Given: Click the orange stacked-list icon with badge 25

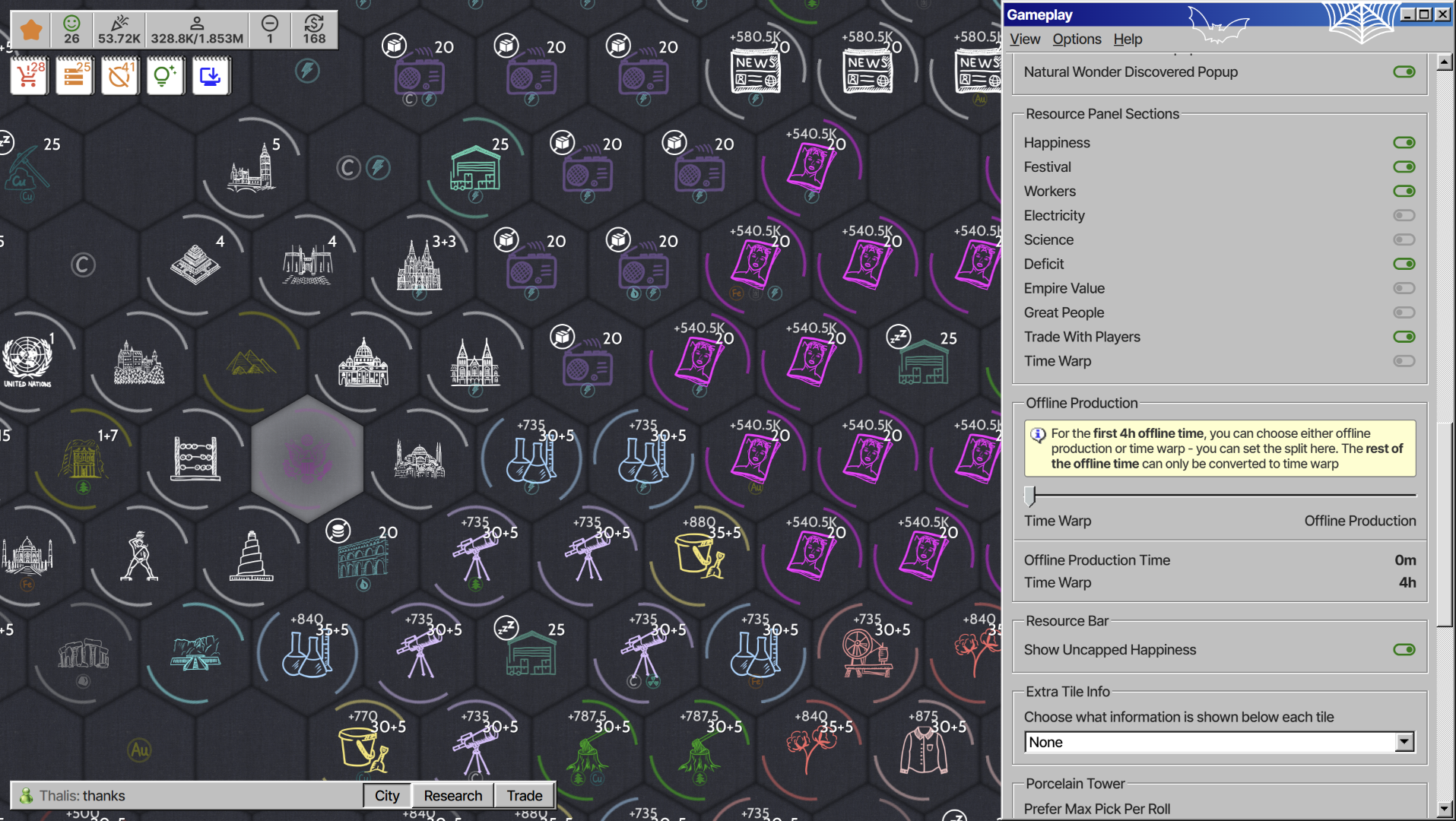Looking at the screenshot, I should 74,76.
